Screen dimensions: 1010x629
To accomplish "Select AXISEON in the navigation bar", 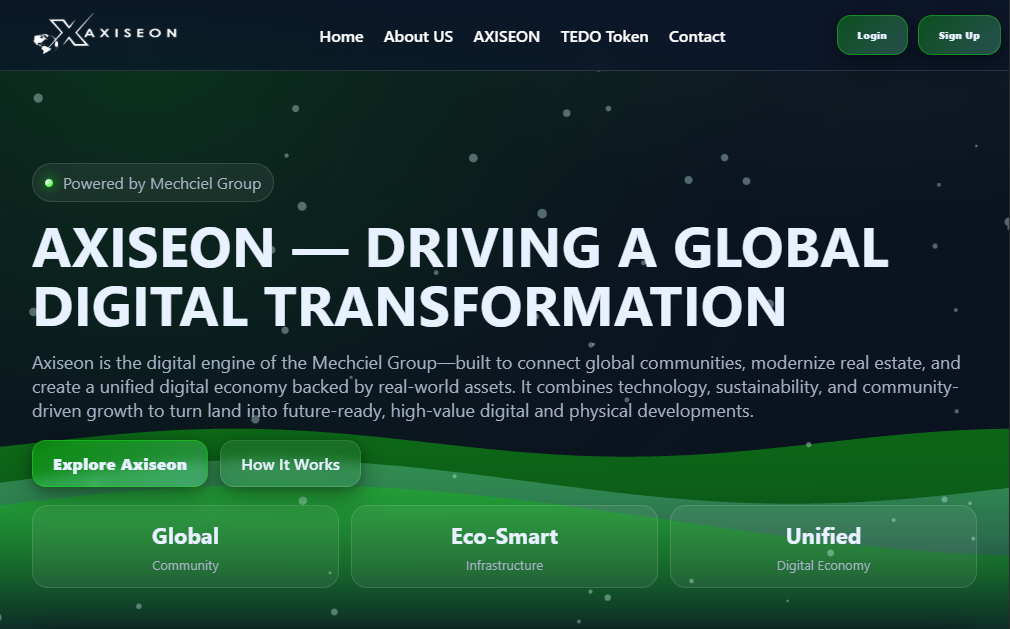I will click(506, 36).
